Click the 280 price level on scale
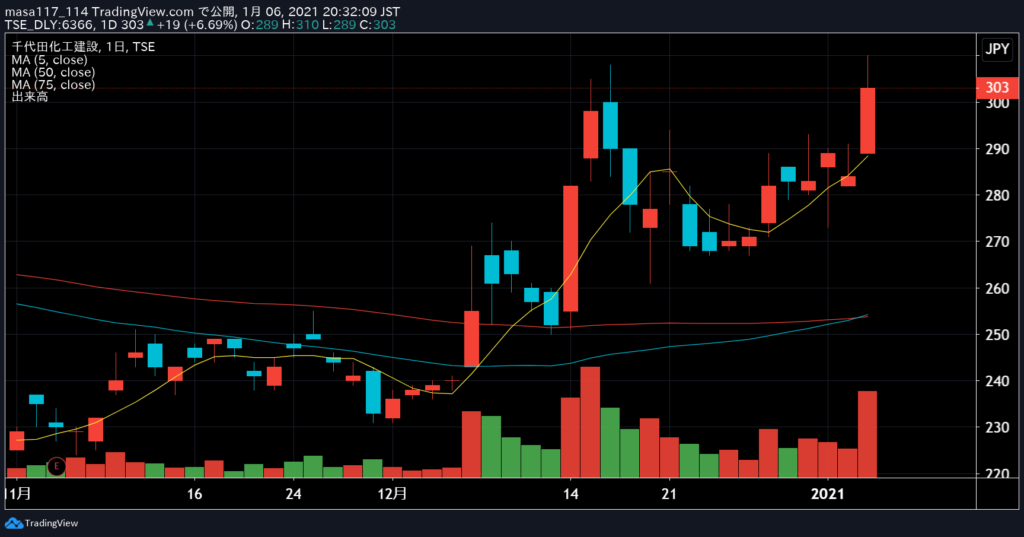 click(997, 195)
